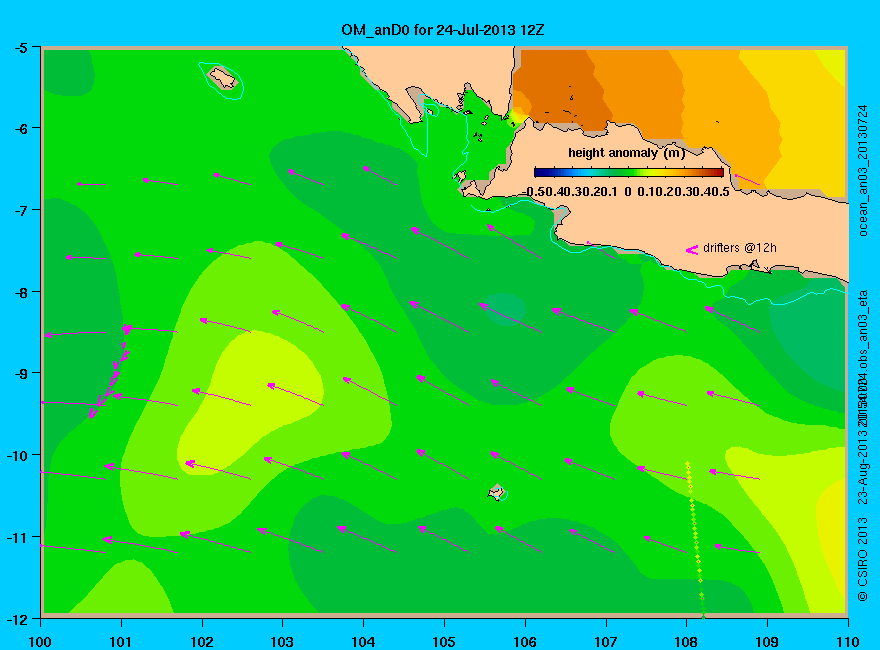Click the x-axis tick label '105'

coord(444,642)
